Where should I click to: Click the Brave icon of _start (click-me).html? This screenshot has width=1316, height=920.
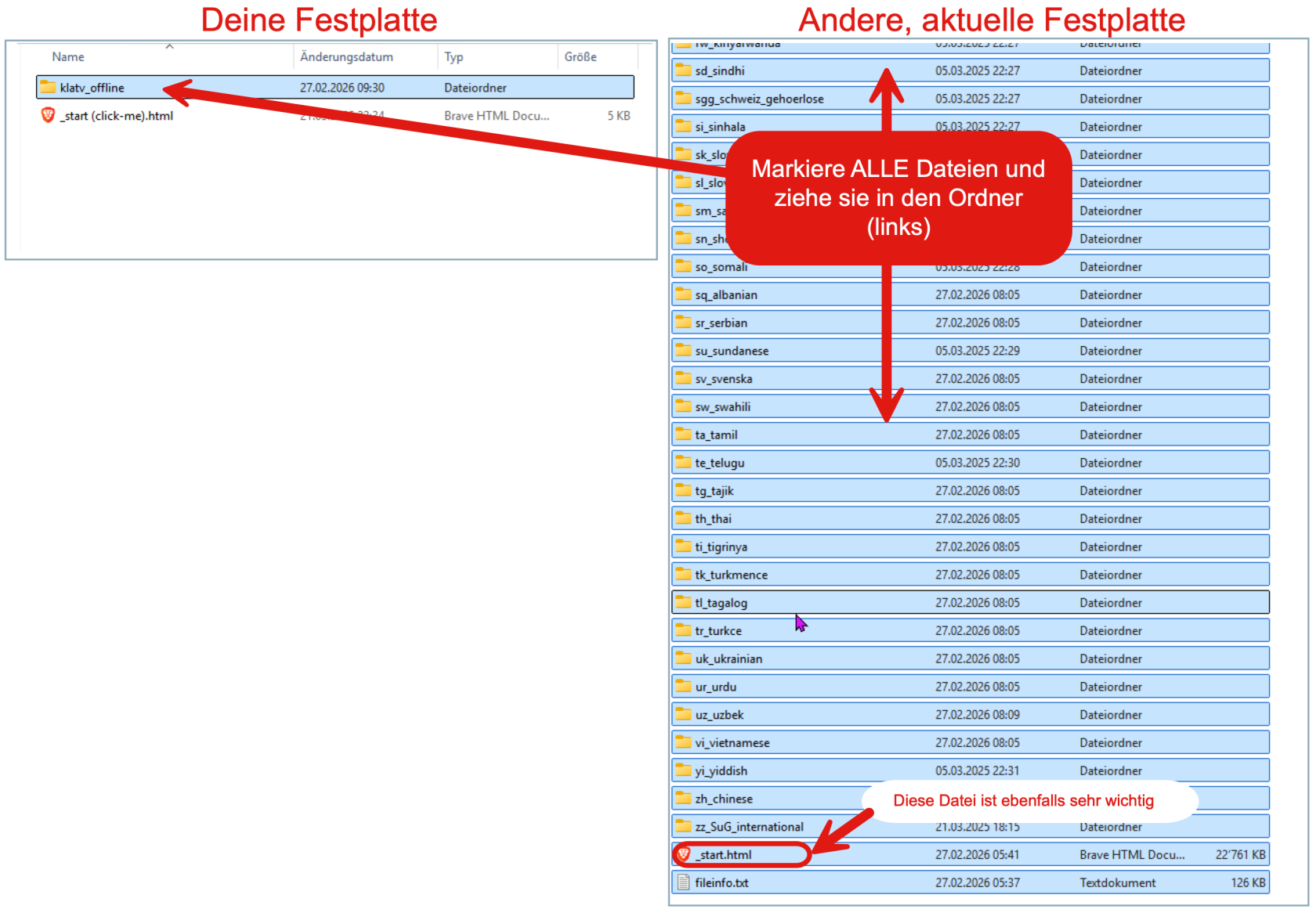click(x=48, y=115)
